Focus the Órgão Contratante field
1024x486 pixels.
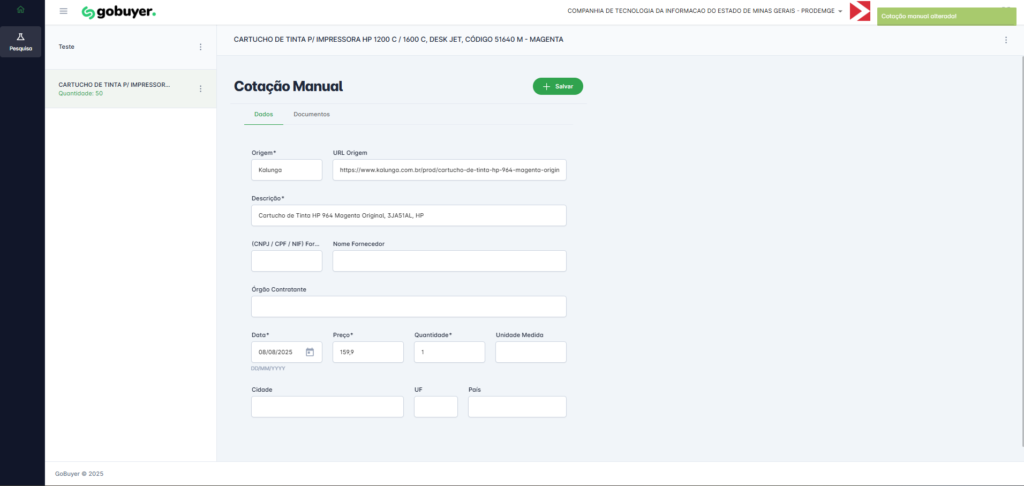(x=408, y=306)
